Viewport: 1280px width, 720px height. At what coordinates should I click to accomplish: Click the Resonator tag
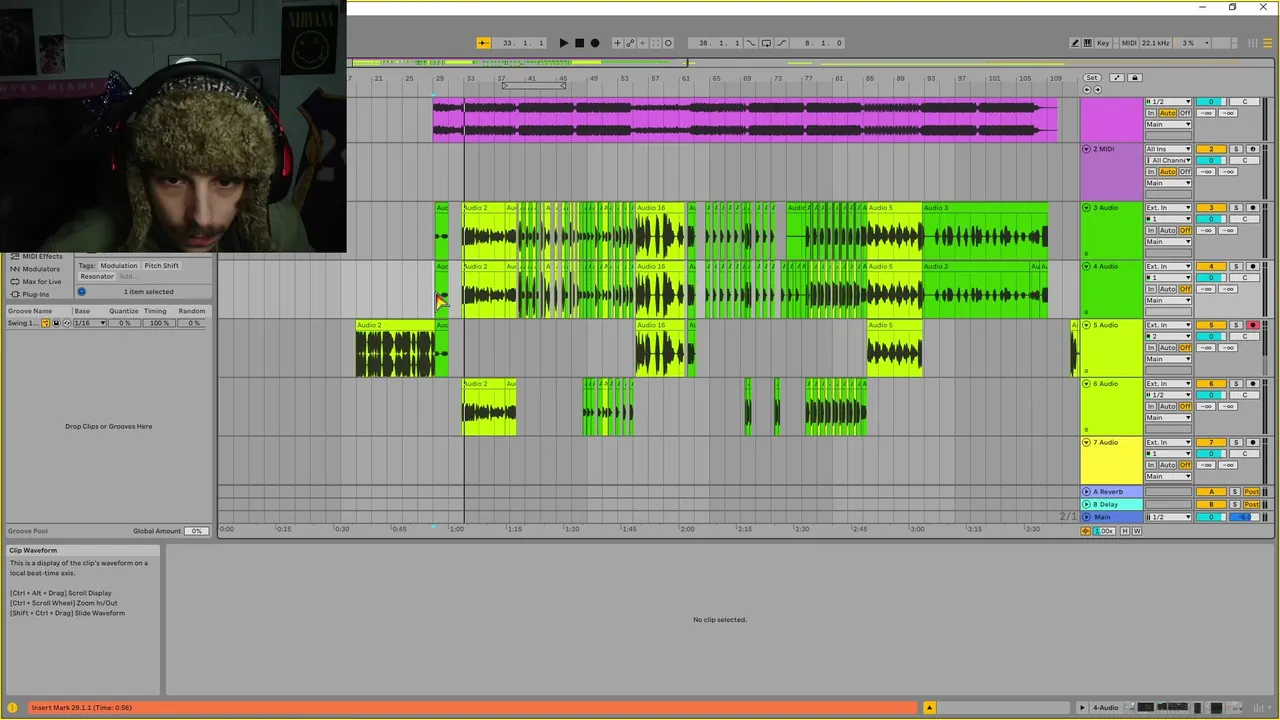[x=97, y=276]
